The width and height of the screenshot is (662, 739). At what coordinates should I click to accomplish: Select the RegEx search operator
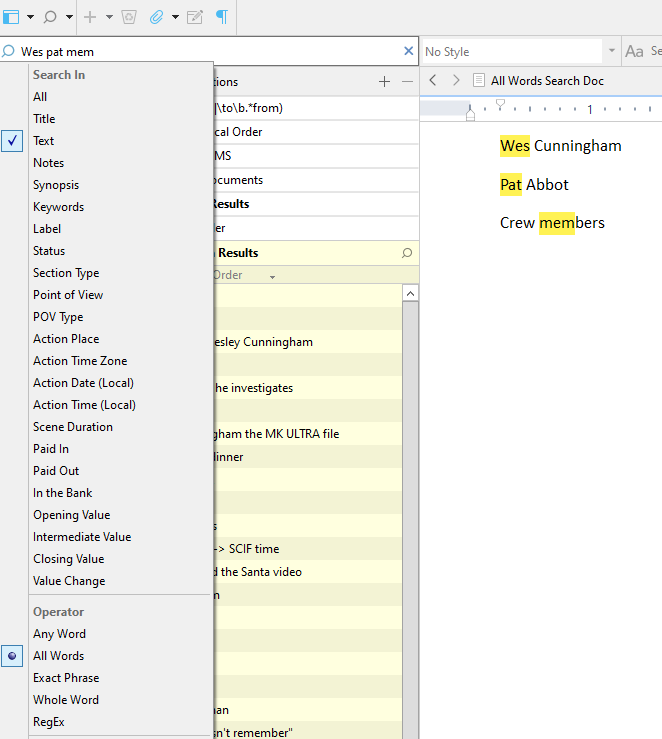[49, 722]
